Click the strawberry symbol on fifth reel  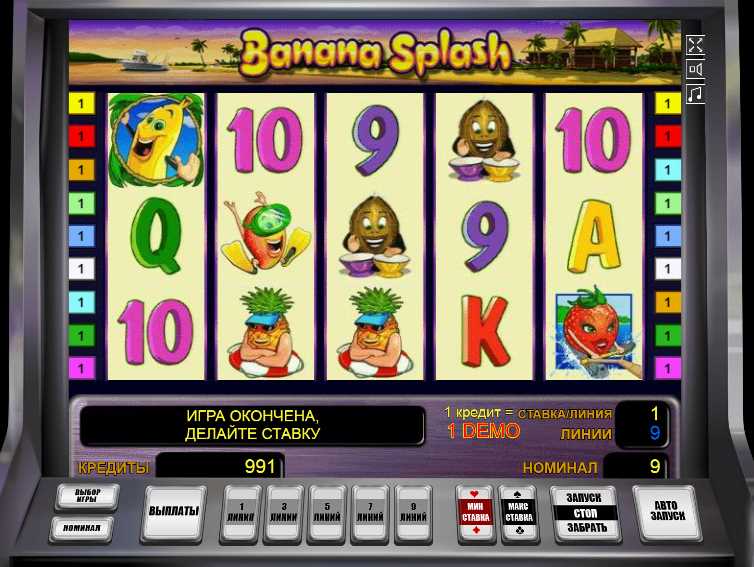point(595,333)
